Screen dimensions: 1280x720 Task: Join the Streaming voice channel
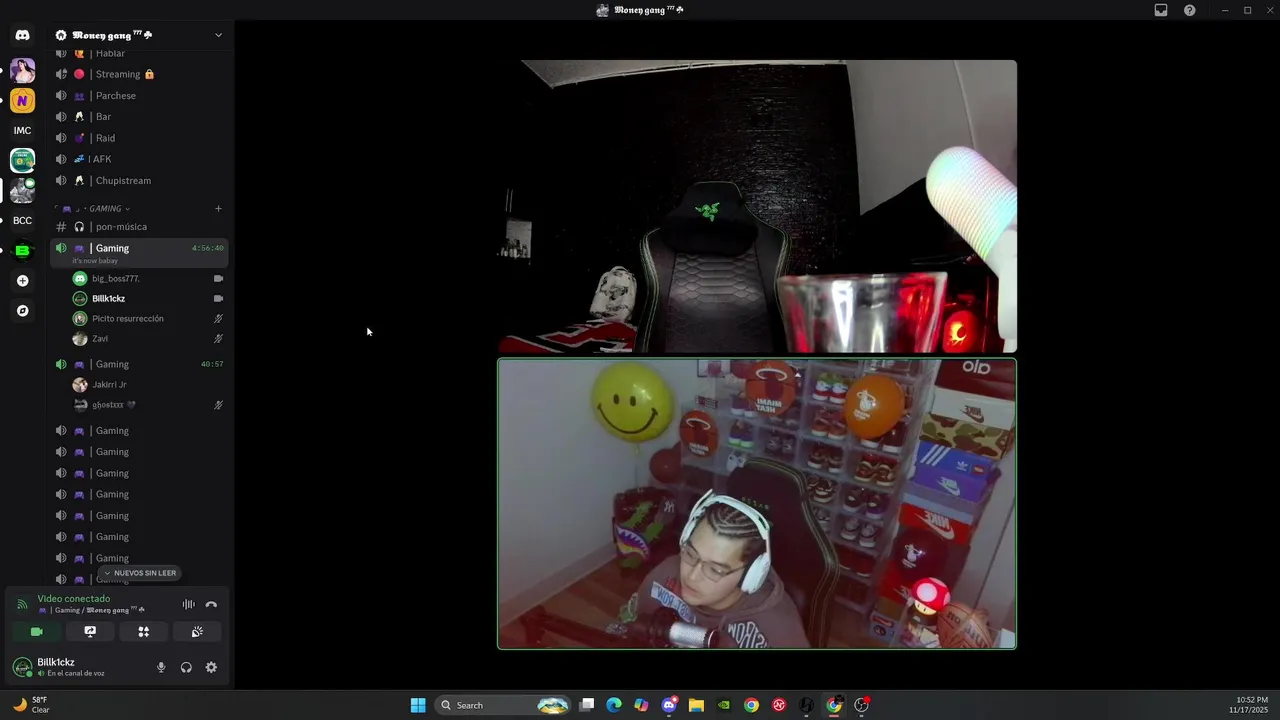coord(140,74)
